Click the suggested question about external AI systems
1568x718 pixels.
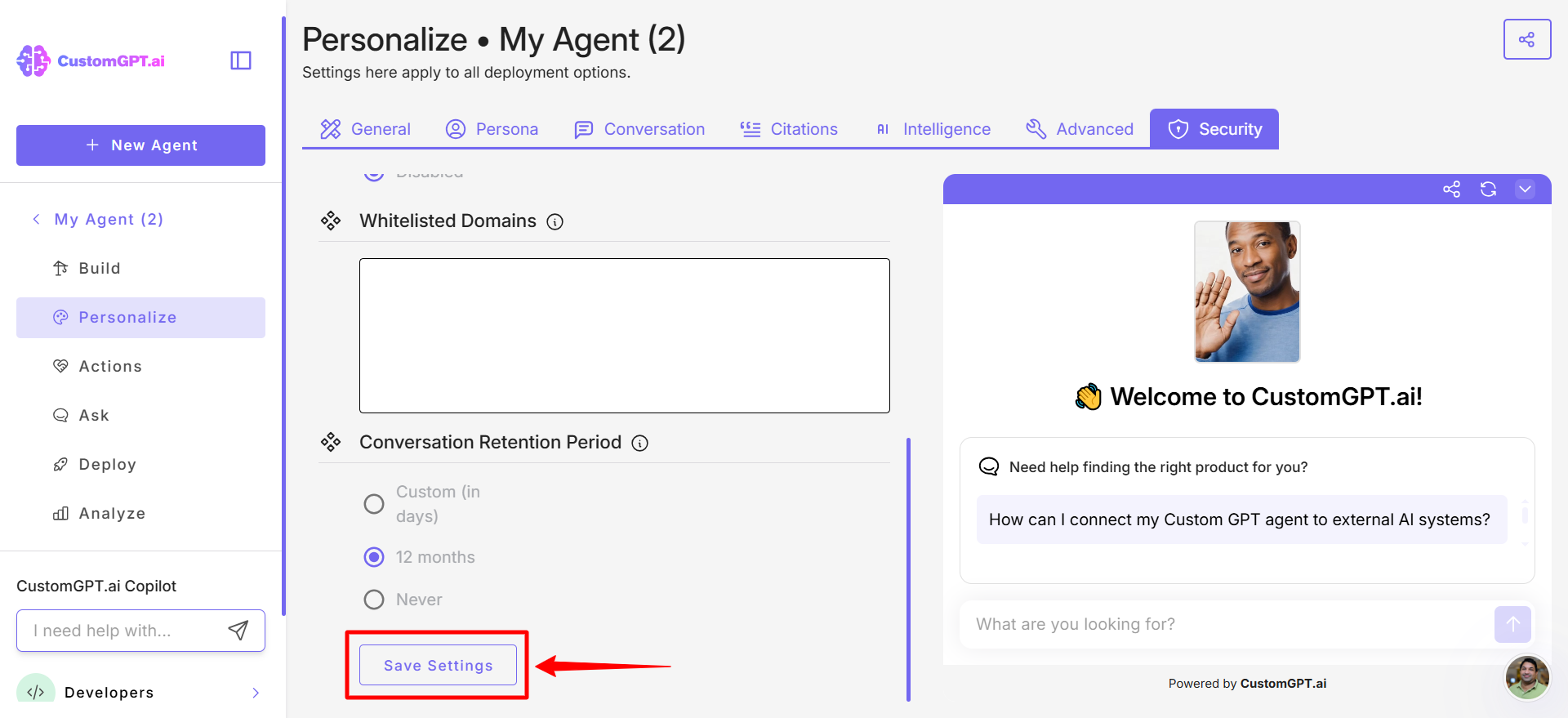(x=1241, y=520)
